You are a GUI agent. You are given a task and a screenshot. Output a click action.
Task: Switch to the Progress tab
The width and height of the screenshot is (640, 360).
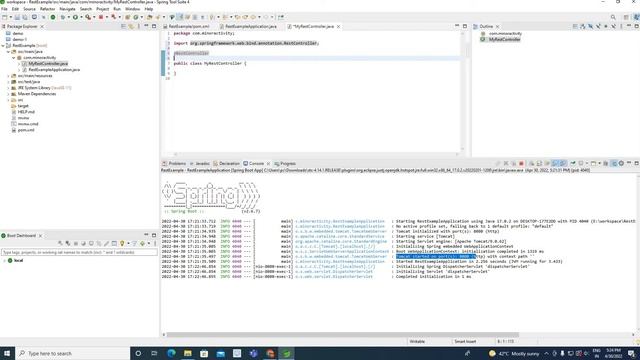pos(285,163)
